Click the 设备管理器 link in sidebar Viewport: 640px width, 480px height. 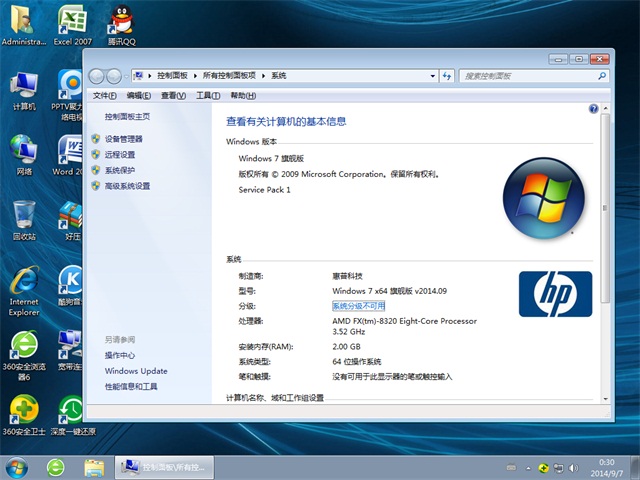point(123,139)
